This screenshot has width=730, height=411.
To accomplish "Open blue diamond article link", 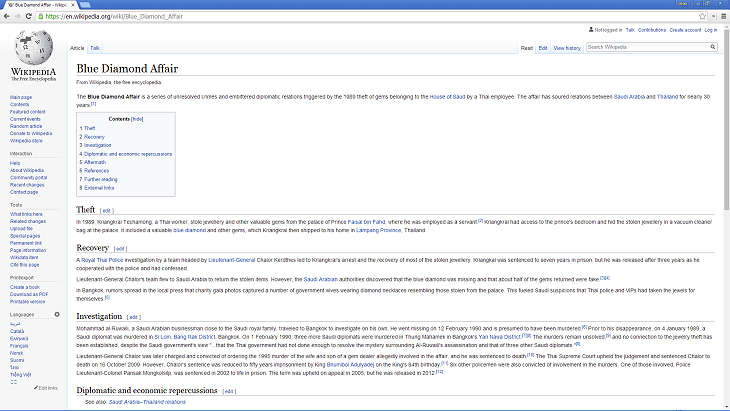I will click(x=189, y=230).
